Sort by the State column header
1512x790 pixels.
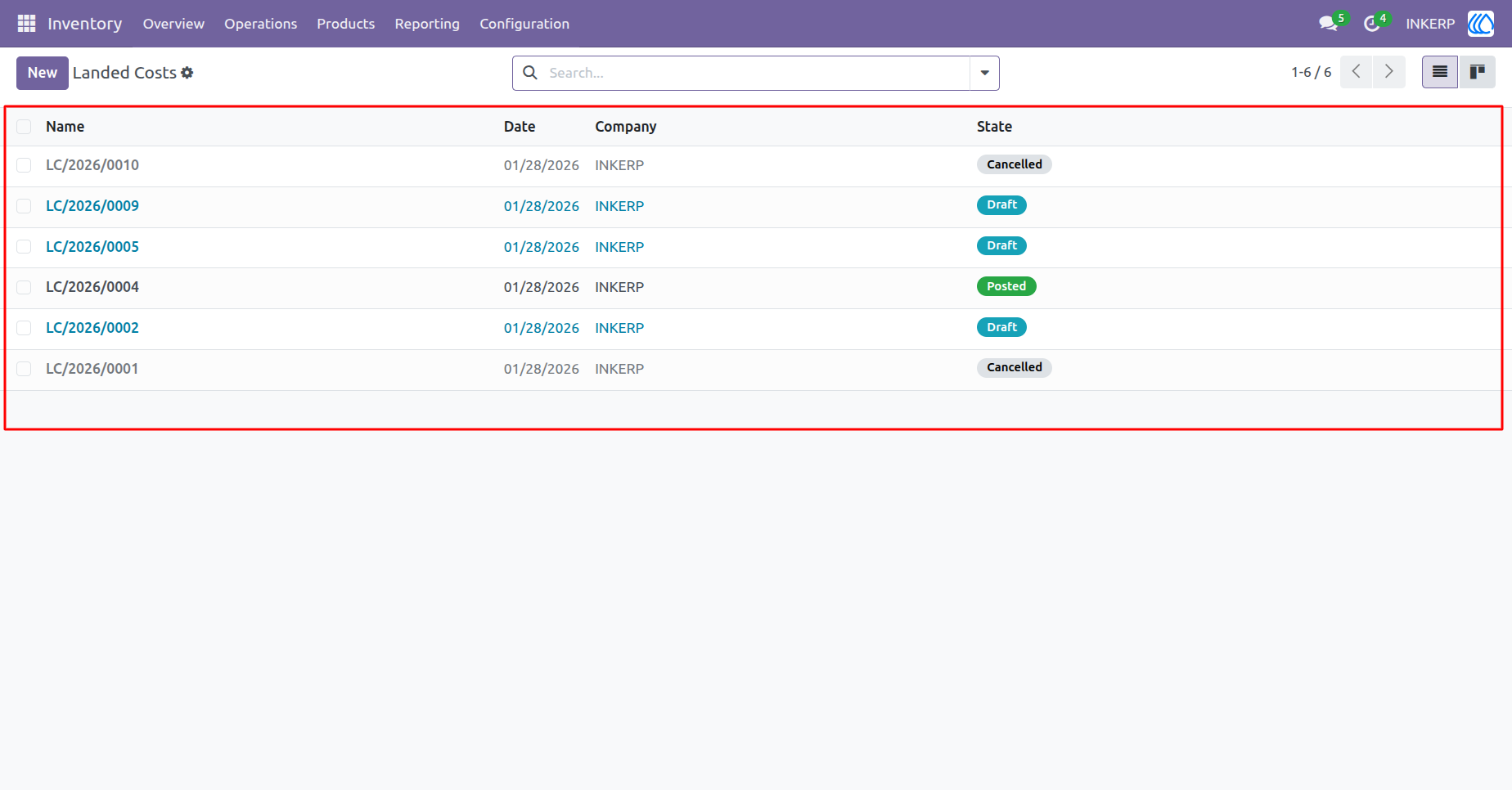pos(994,127)
